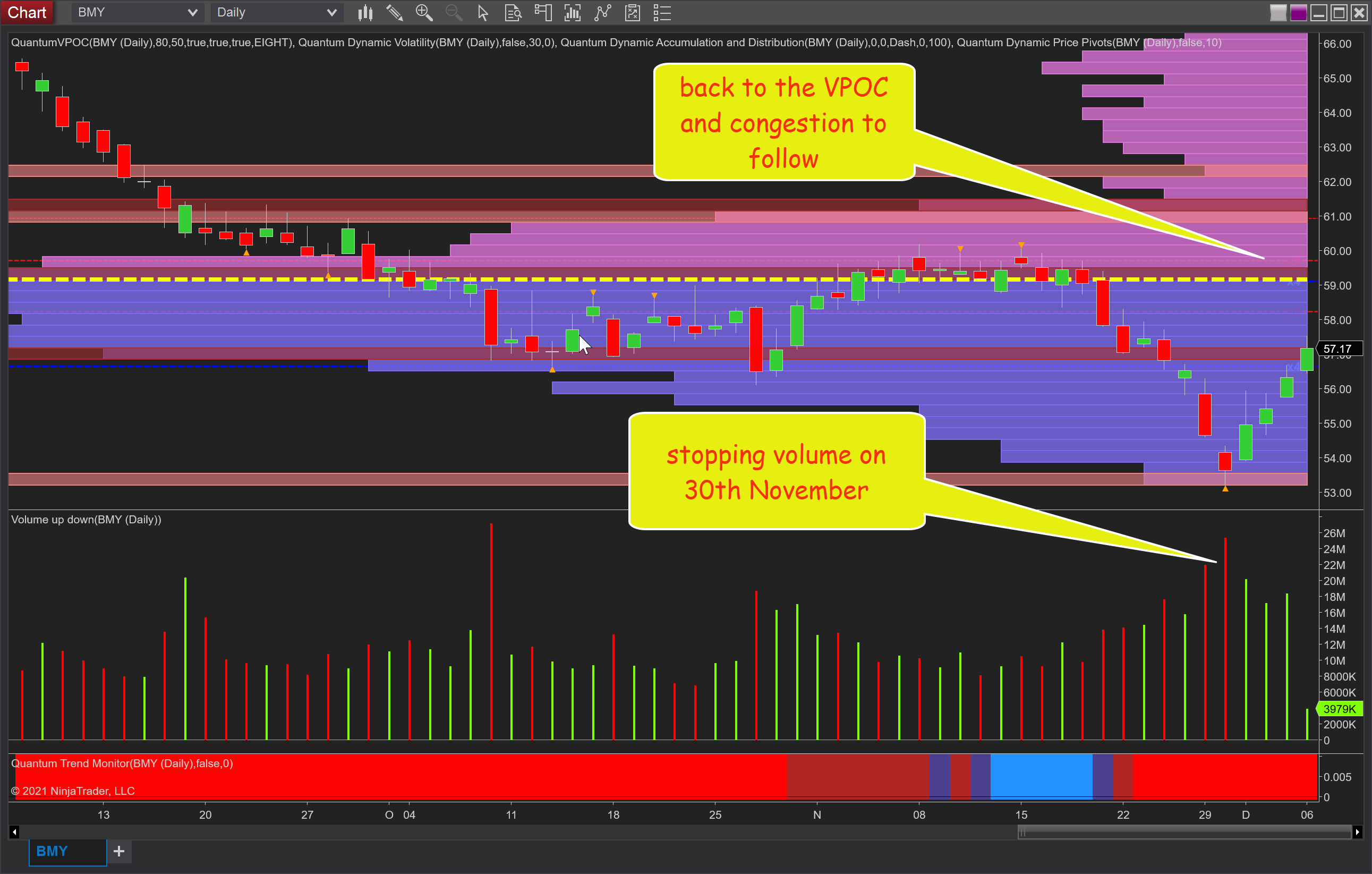The width and height of the screenshot is (1372, 874).
Task: Add a new tab with plus button
Action: pyautogui.click(x=119, y=851)
